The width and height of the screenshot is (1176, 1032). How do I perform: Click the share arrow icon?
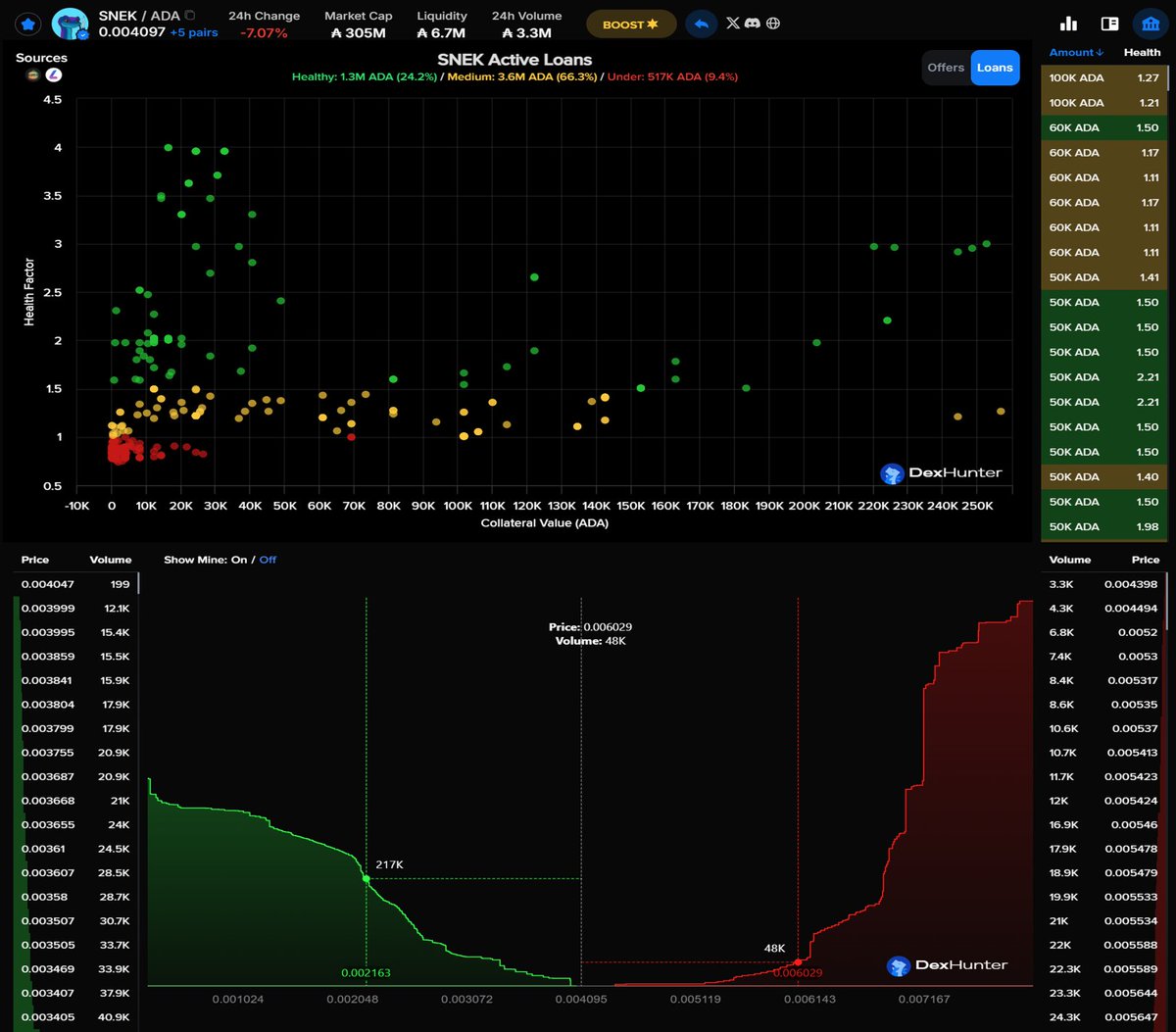(701, 24)
